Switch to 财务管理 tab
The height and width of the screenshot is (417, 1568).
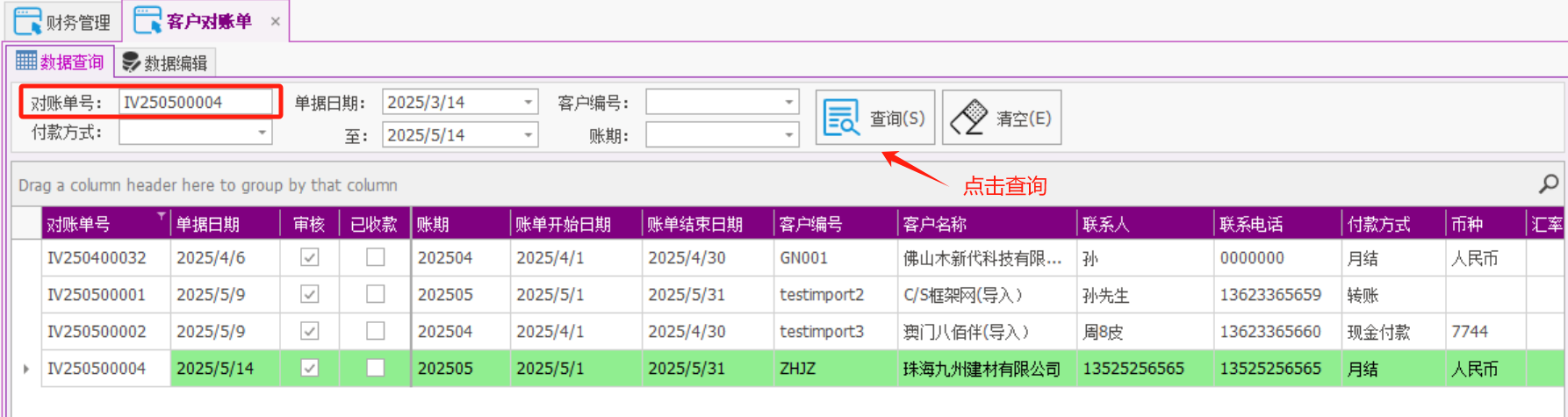[63, 21]
